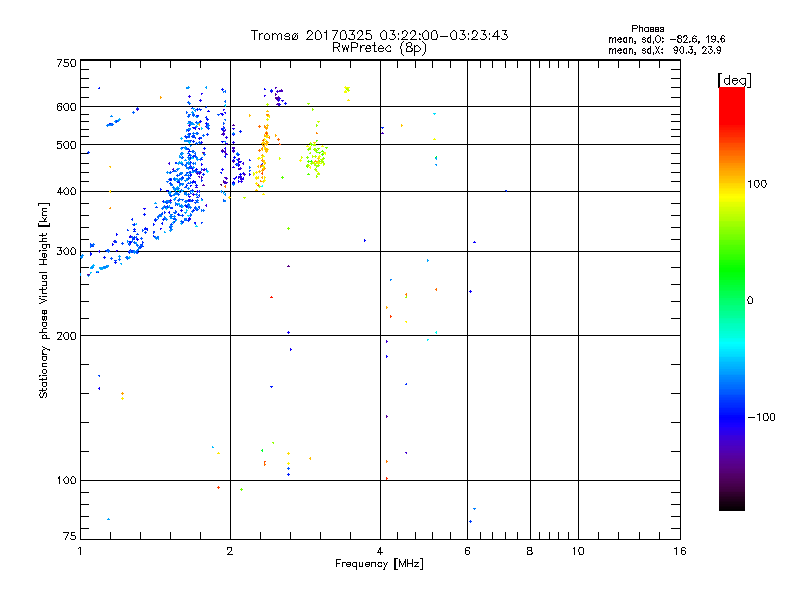
Task: Click the 200 tick label on the height axis
Action: coord(66,336)
